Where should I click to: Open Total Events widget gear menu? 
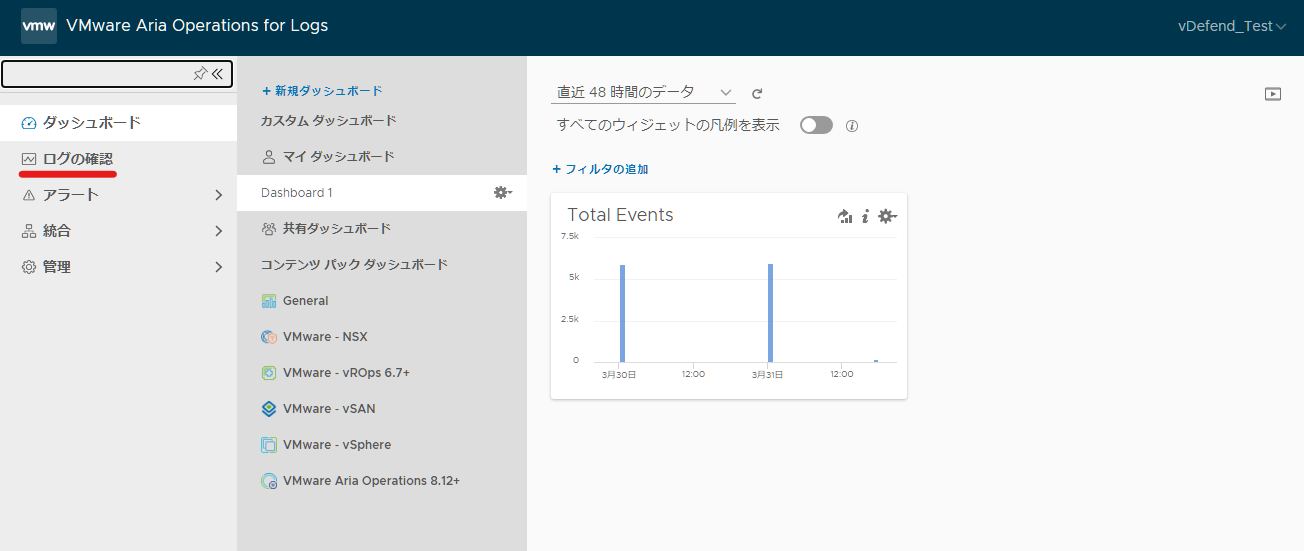click(887, 216)
